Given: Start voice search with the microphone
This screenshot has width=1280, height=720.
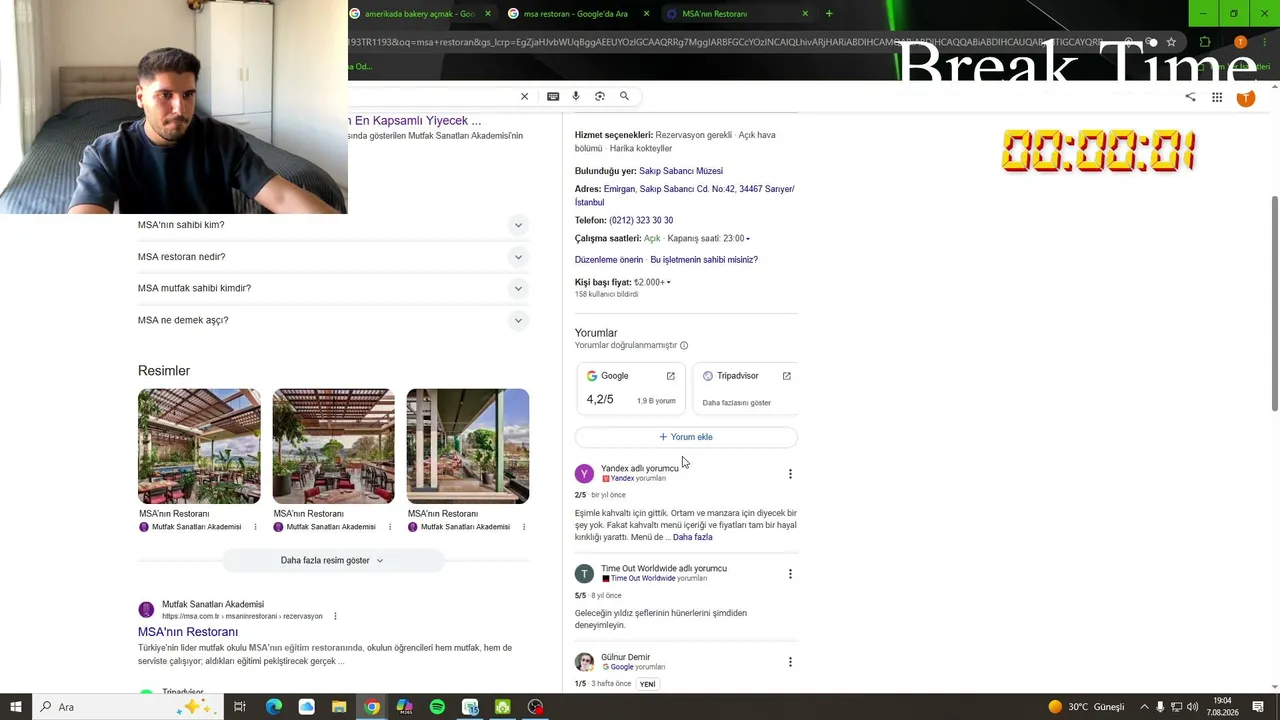Looking at the screenshot, I should 576,96.
